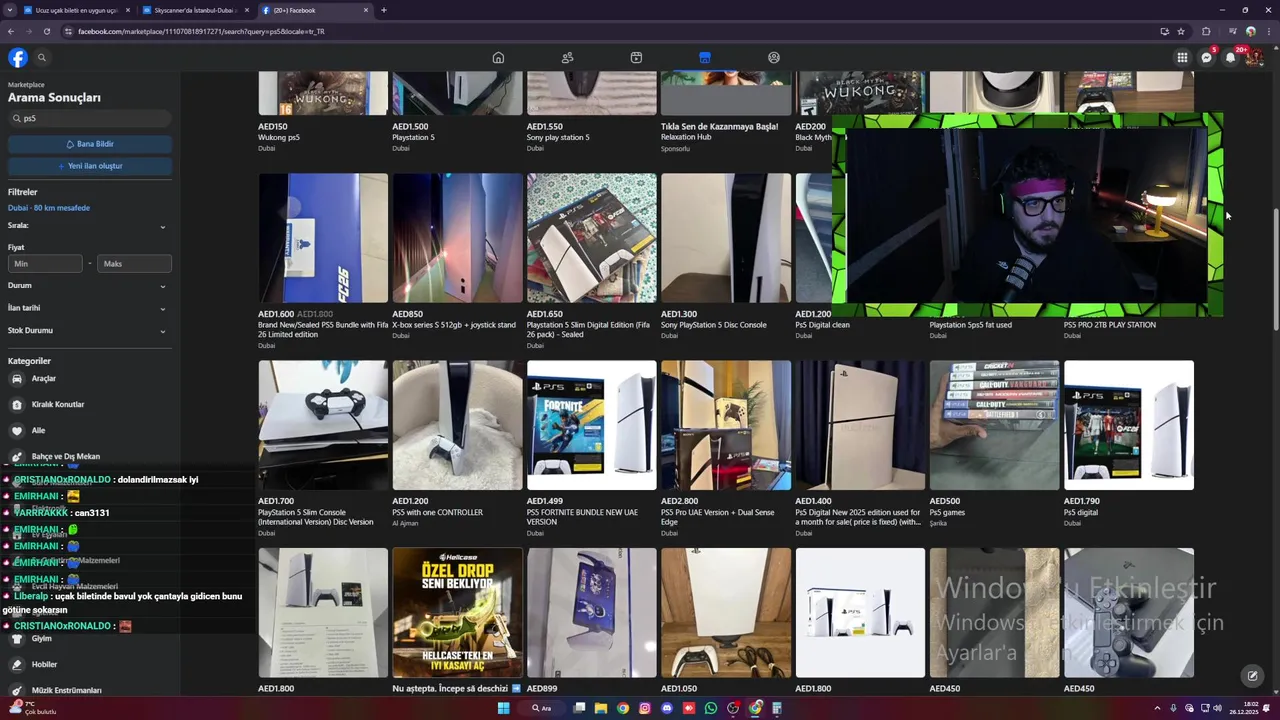Expand the Sırala sort dropdown
Viewport: 1280px width, 720px height.
[88, 226]
